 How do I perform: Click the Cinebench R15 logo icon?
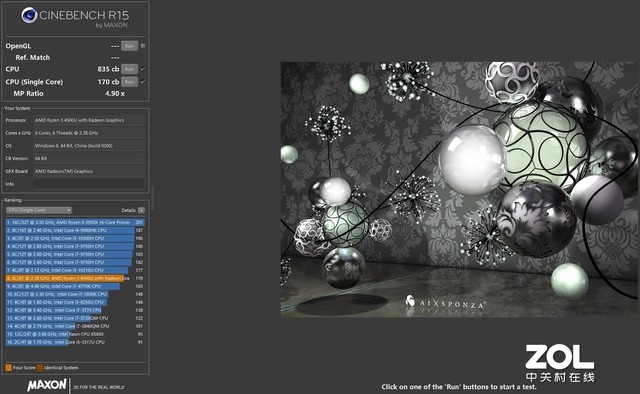pyautogui.click(x=29, y=16)
